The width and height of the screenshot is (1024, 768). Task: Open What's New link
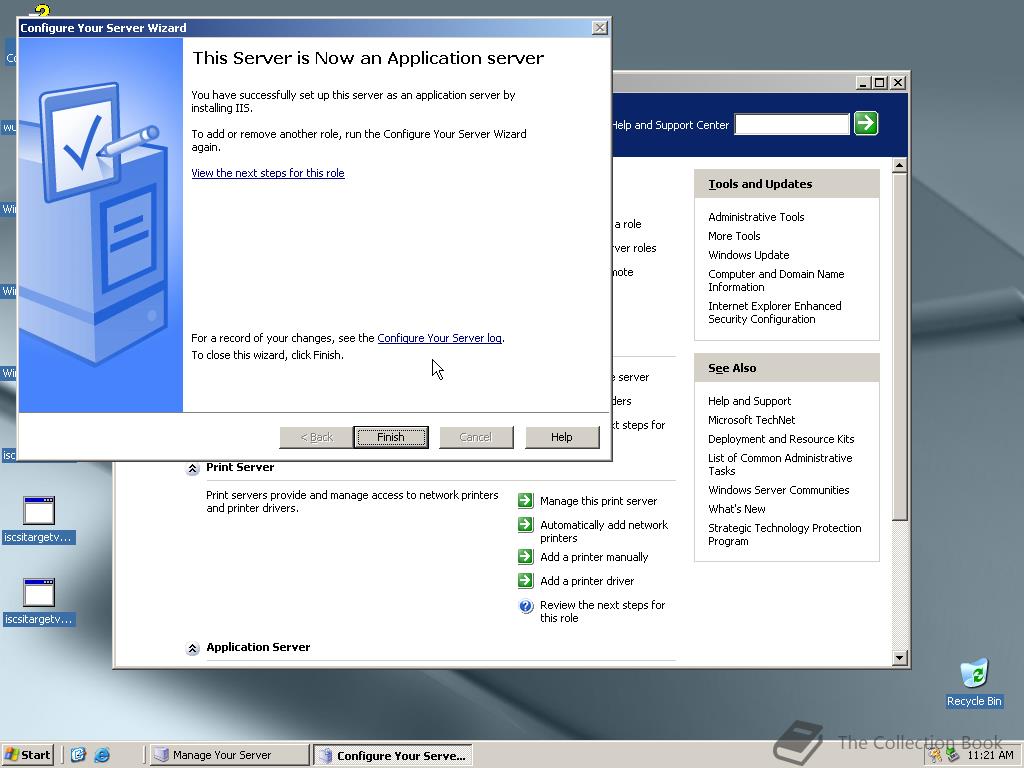pos(737,509)
